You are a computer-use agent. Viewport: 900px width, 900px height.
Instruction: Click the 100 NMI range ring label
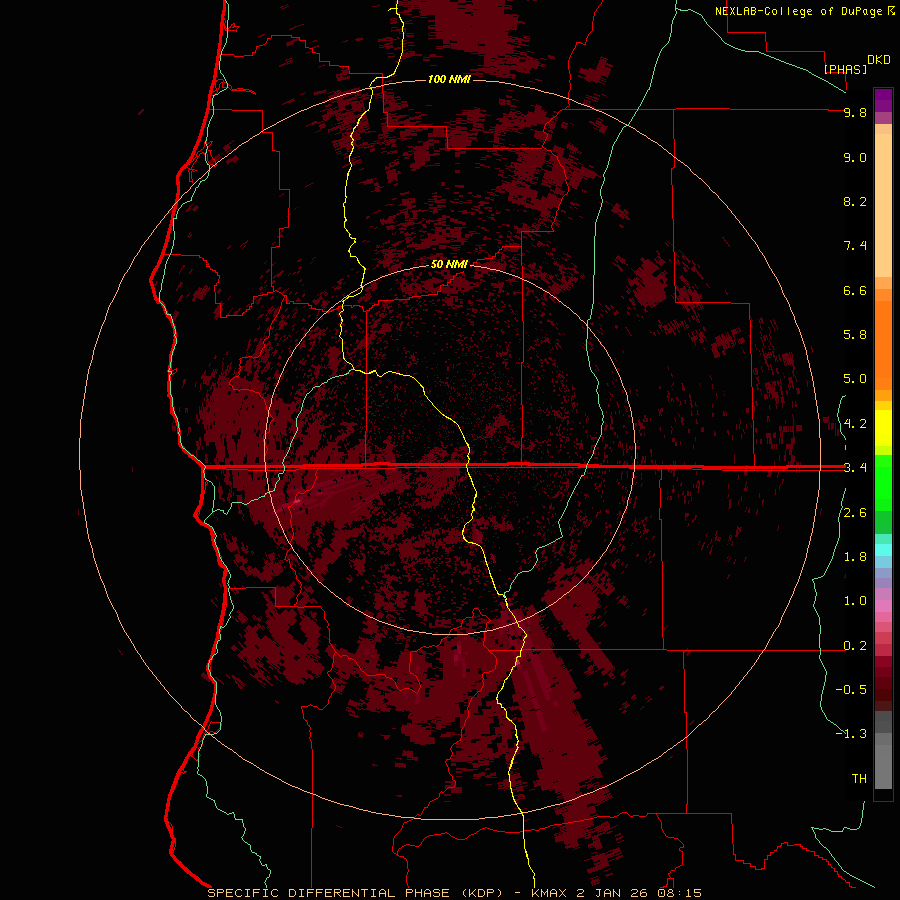coord(449,79)
